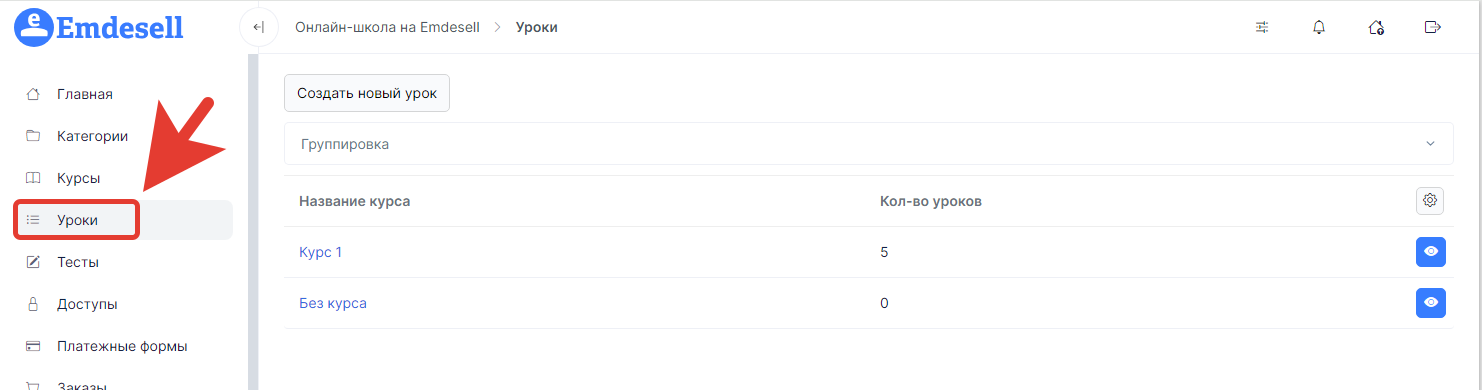Open the Курс 1 link

click(x=320, y=252)
